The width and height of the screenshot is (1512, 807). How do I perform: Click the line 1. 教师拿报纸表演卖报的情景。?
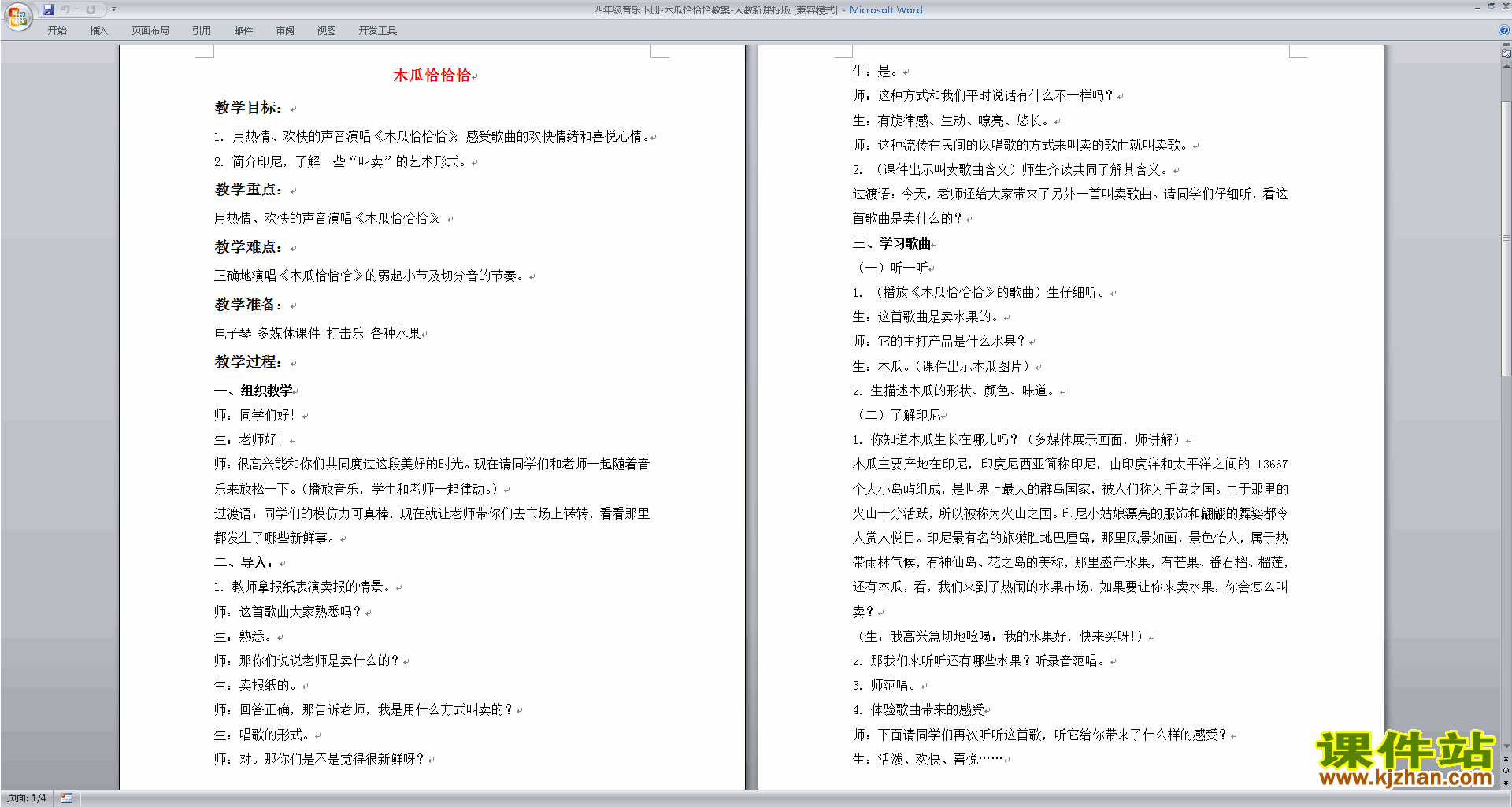point(302,587)
